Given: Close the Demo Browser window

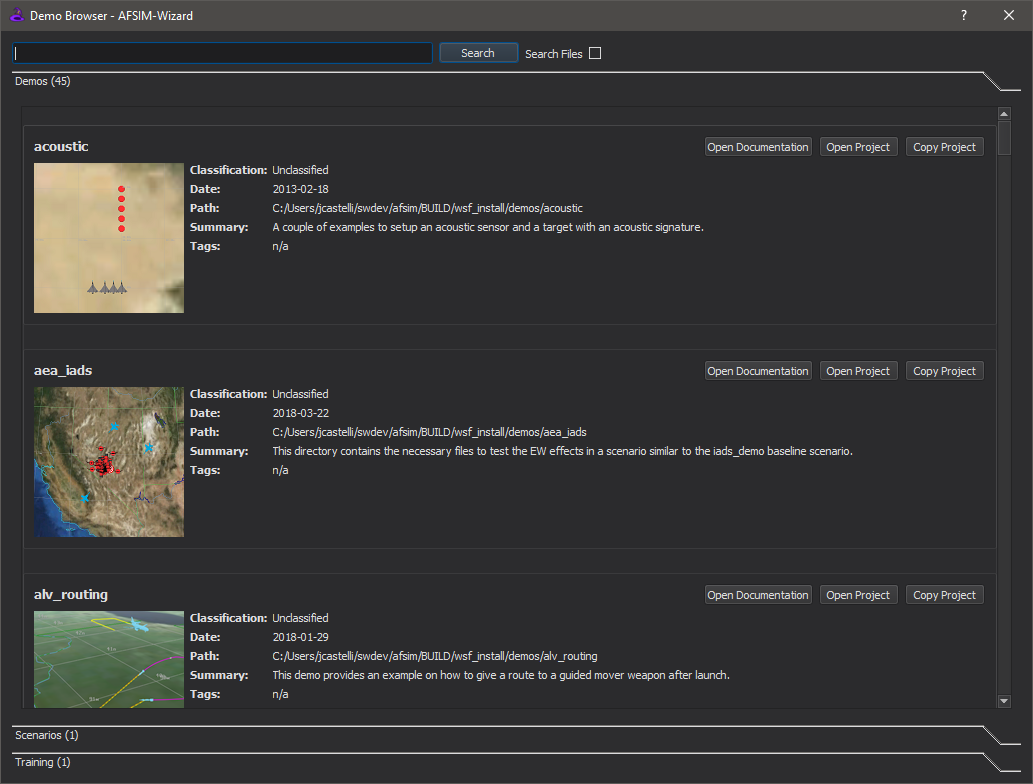Looking at the screenshot, I should point(1009,15).
